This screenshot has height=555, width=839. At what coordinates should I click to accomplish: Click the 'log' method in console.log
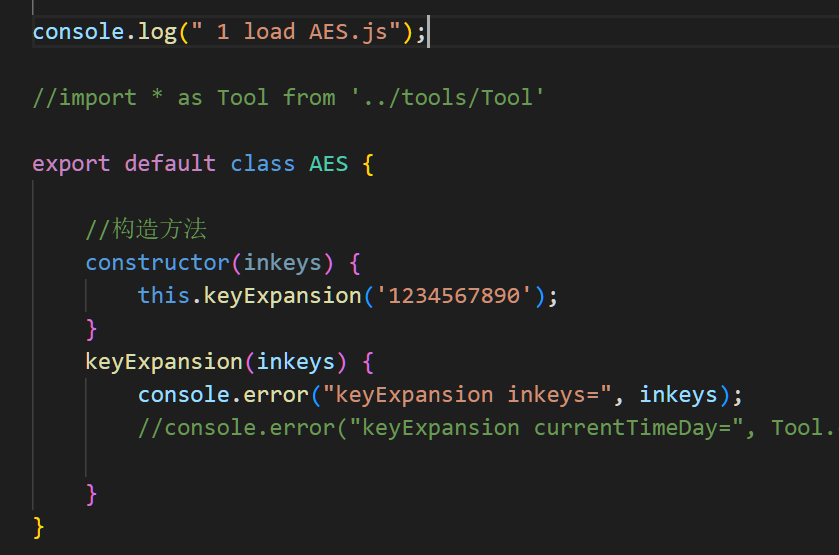[x=158, y=31]
